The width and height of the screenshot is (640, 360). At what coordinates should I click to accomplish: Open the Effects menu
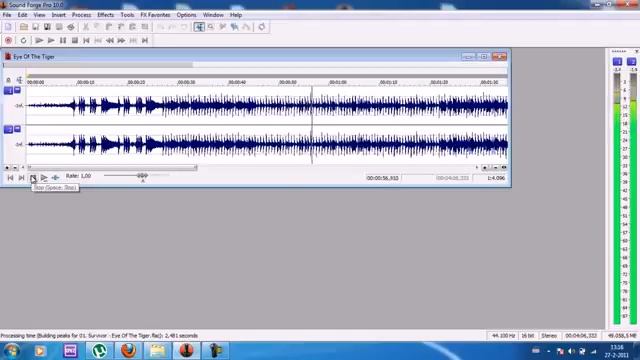(105, 15)
